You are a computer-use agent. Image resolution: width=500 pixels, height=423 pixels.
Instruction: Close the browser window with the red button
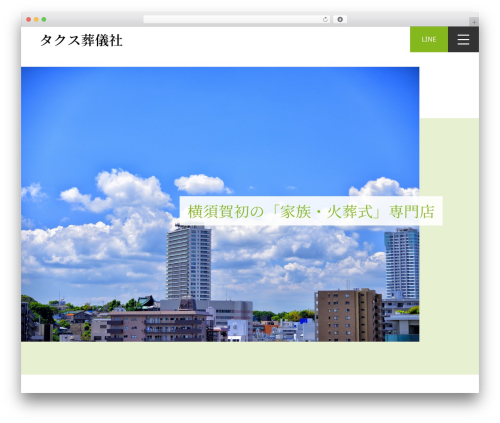[29, 20]
